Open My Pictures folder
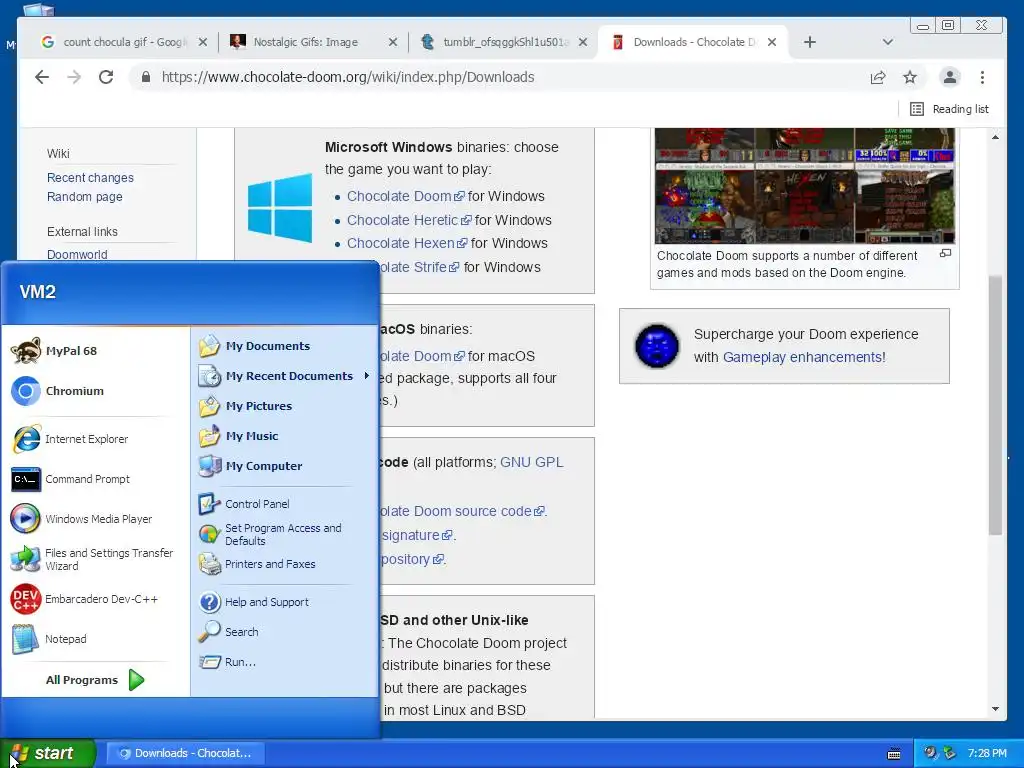 tap(284, 406)
